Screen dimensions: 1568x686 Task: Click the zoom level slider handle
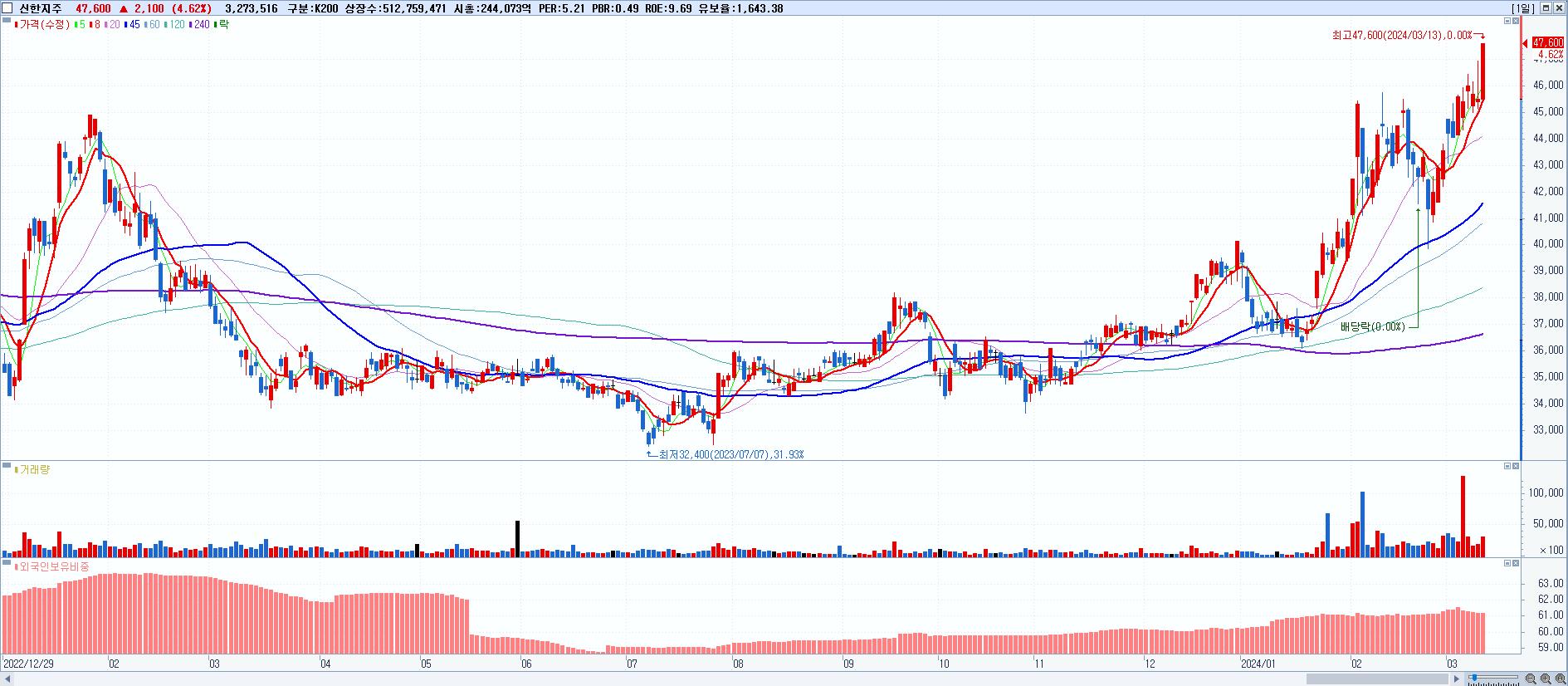(x=1474, y=678)
